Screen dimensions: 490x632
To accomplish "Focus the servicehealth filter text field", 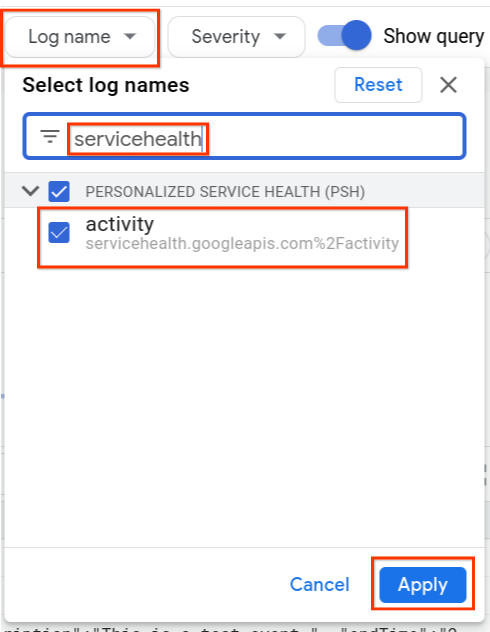I will point(244,137).
